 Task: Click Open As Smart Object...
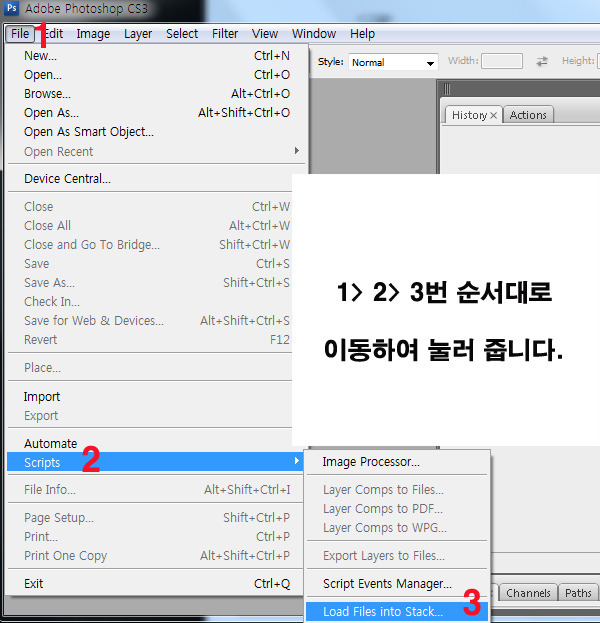click(x=157, y=132)
